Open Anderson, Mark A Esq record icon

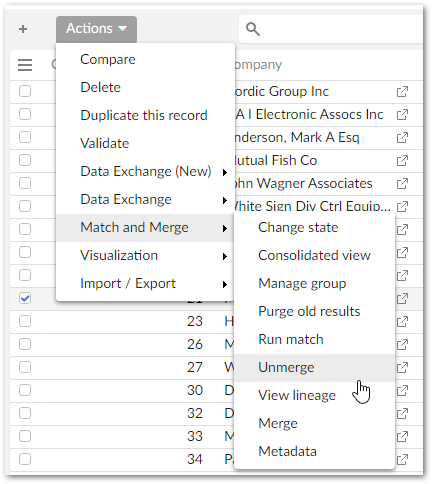click(402, 137)
